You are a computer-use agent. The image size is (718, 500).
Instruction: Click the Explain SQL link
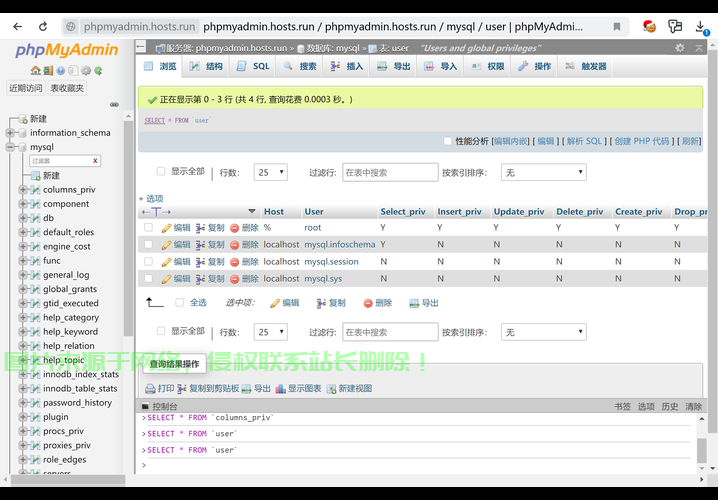click(584, 141)
